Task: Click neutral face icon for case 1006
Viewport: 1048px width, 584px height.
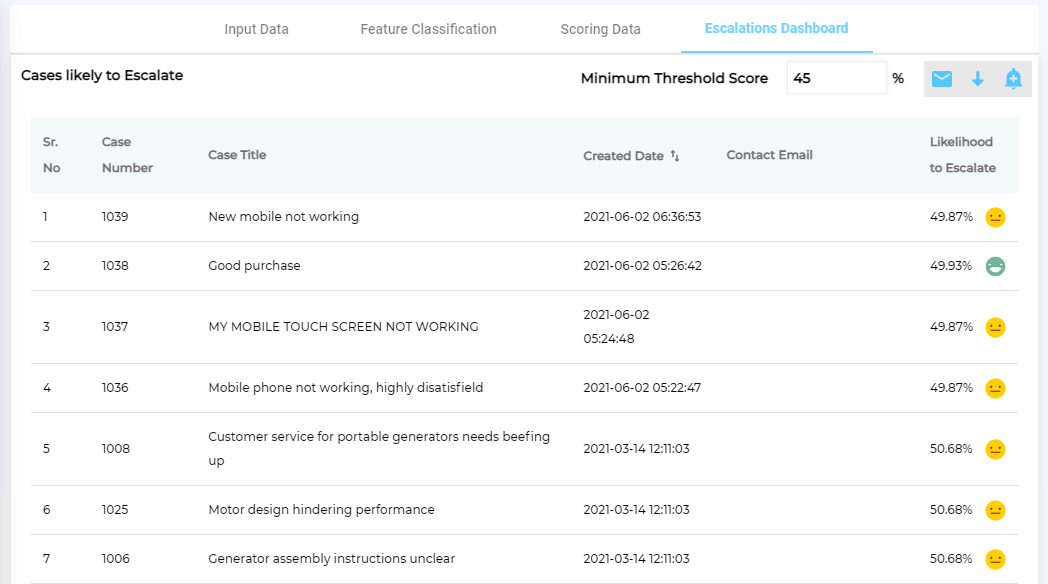Action: [995, 559]
